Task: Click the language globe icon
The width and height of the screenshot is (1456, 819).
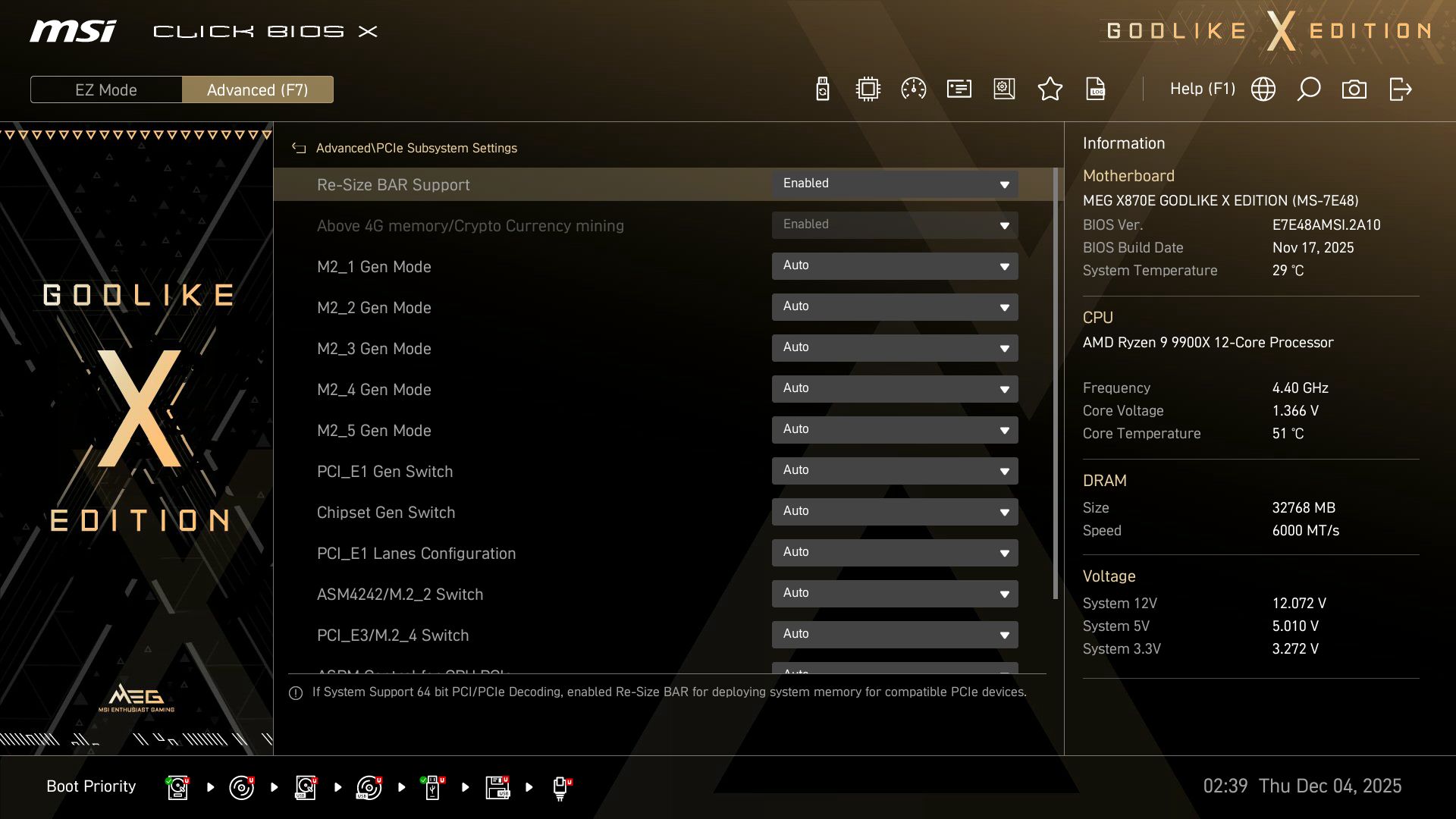Action: [x=1263, y=89]
